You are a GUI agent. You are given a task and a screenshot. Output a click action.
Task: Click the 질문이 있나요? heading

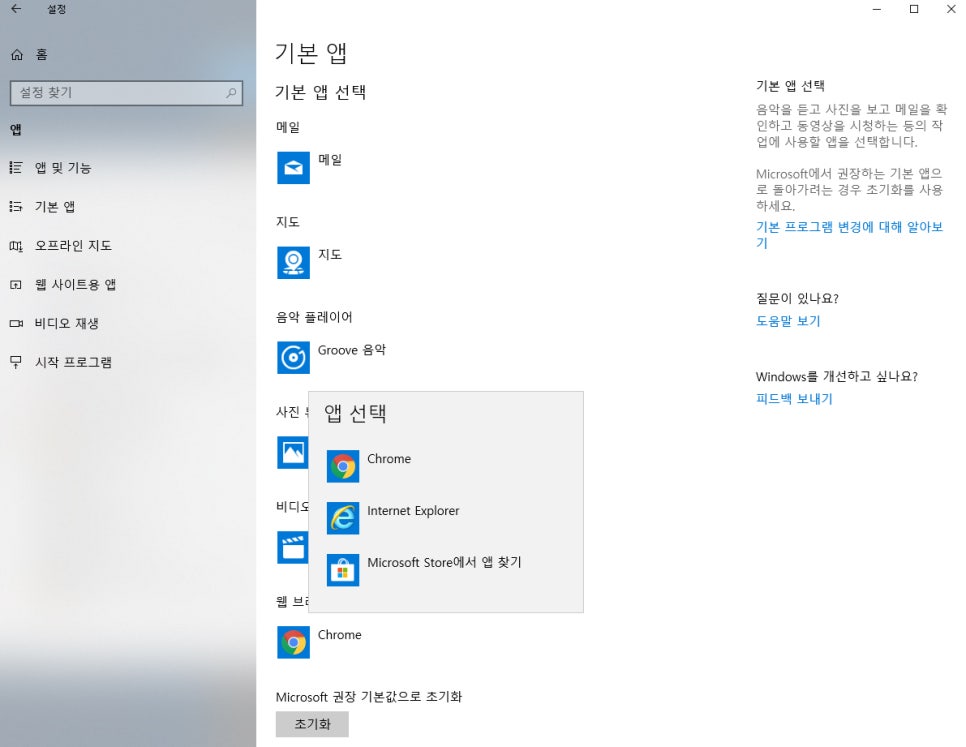(797, 299)
